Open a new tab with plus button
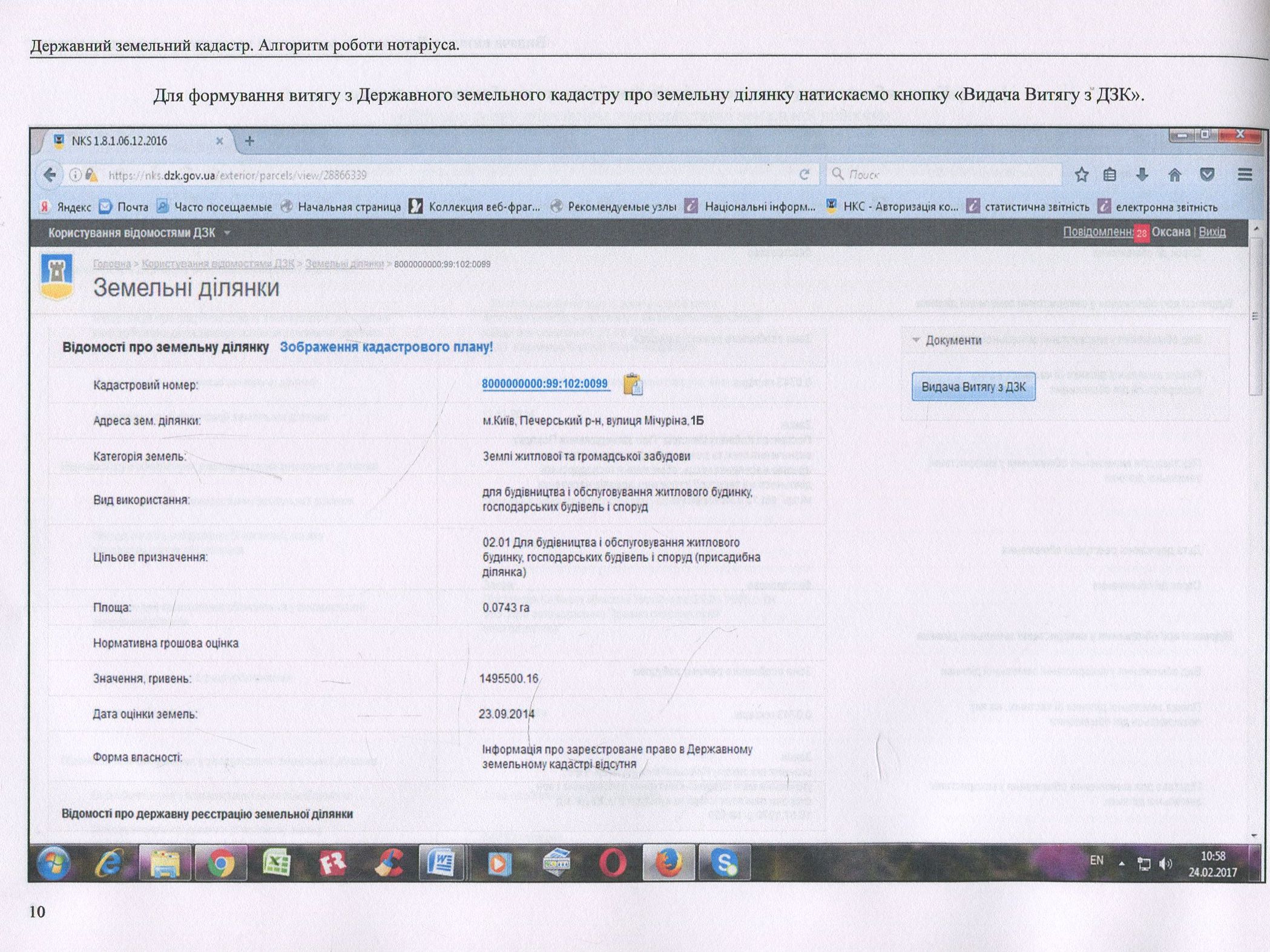 (x=249, y=141)
